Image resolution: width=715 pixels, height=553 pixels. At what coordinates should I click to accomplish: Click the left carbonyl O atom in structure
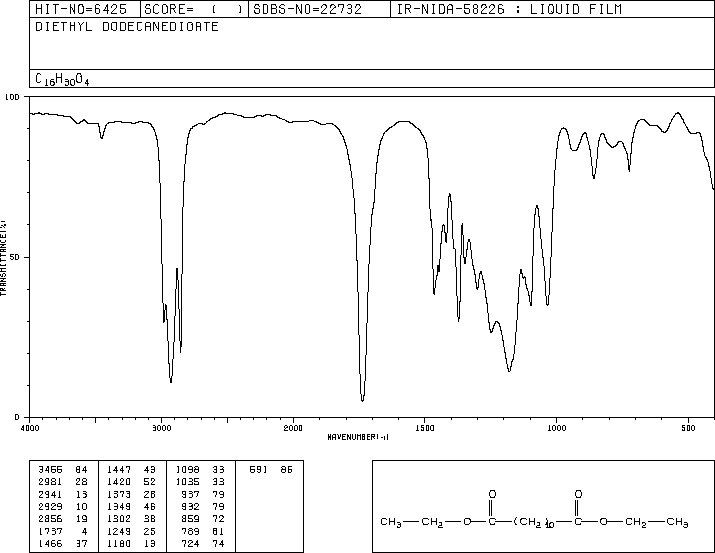point(492,494)
